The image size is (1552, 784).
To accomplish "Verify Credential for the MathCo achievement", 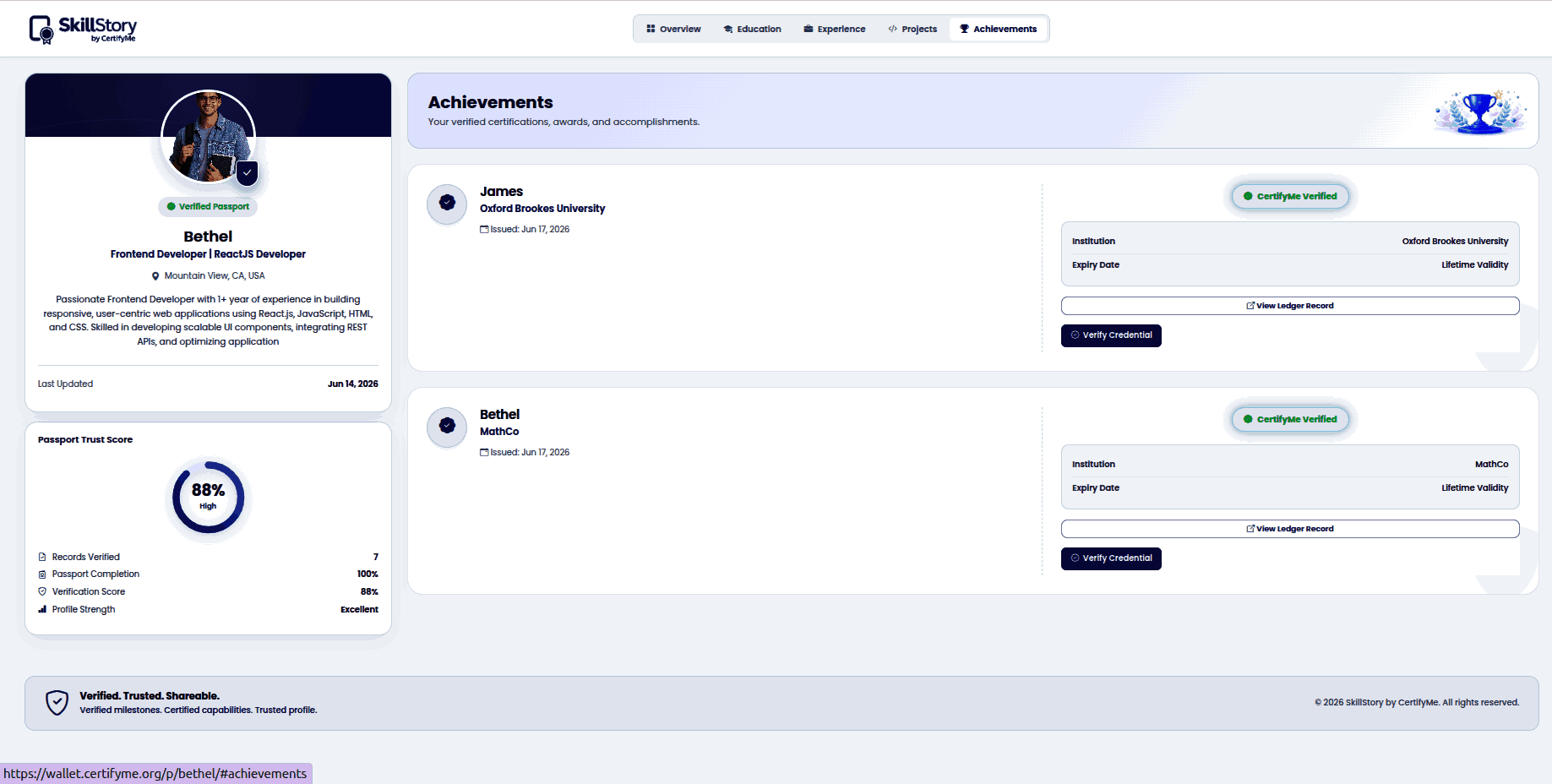I will [1111, 558].
